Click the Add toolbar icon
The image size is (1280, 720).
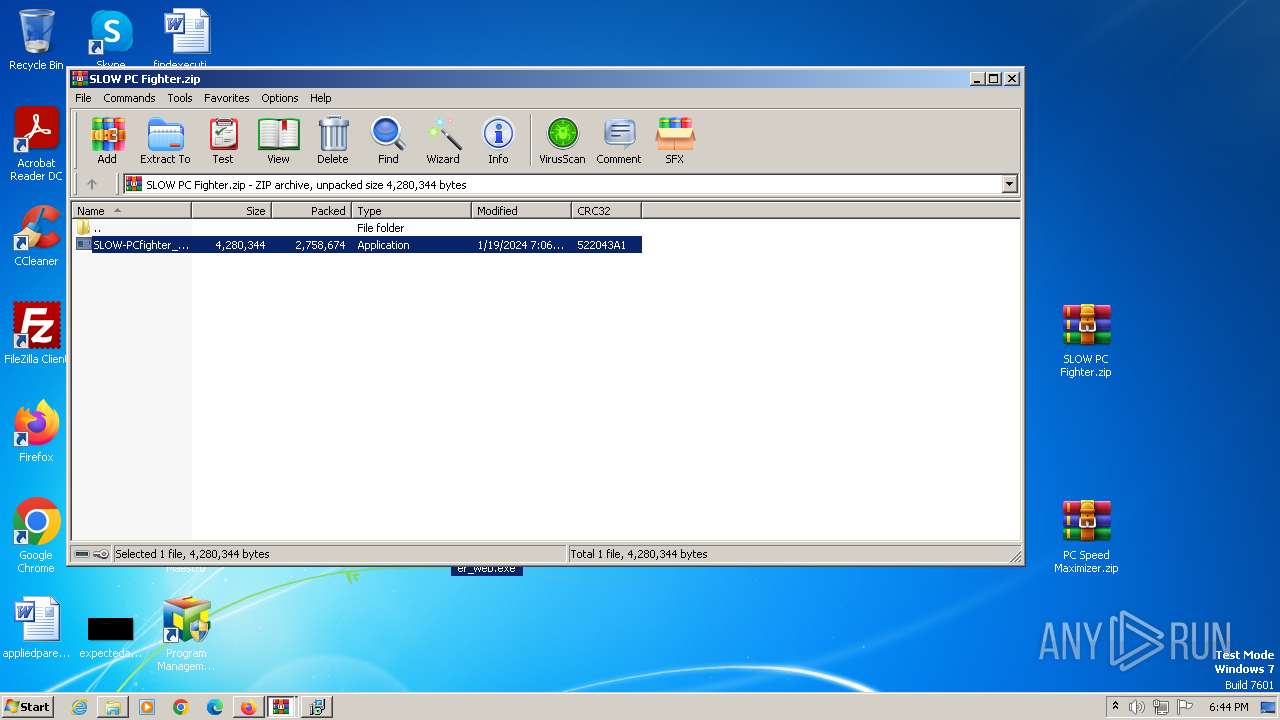(107, 140)
